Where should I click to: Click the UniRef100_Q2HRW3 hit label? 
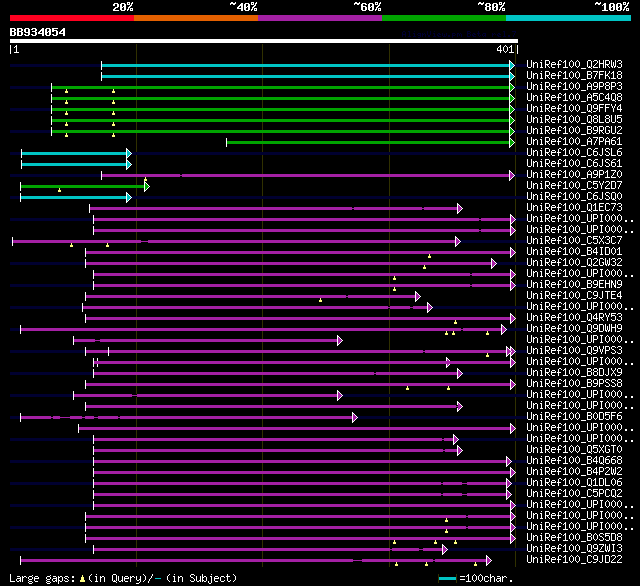click(574, 64)
